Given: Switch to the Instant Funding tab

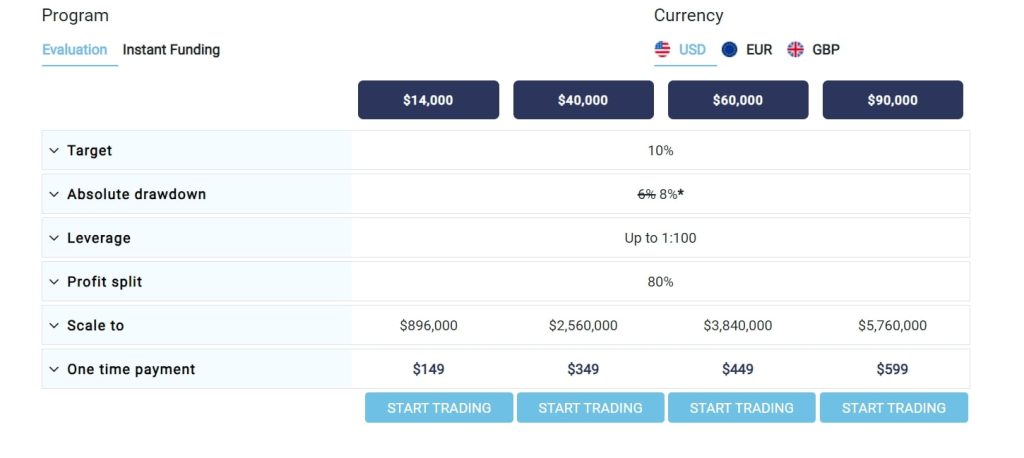Looking at the screenshot, I should 171,50.
